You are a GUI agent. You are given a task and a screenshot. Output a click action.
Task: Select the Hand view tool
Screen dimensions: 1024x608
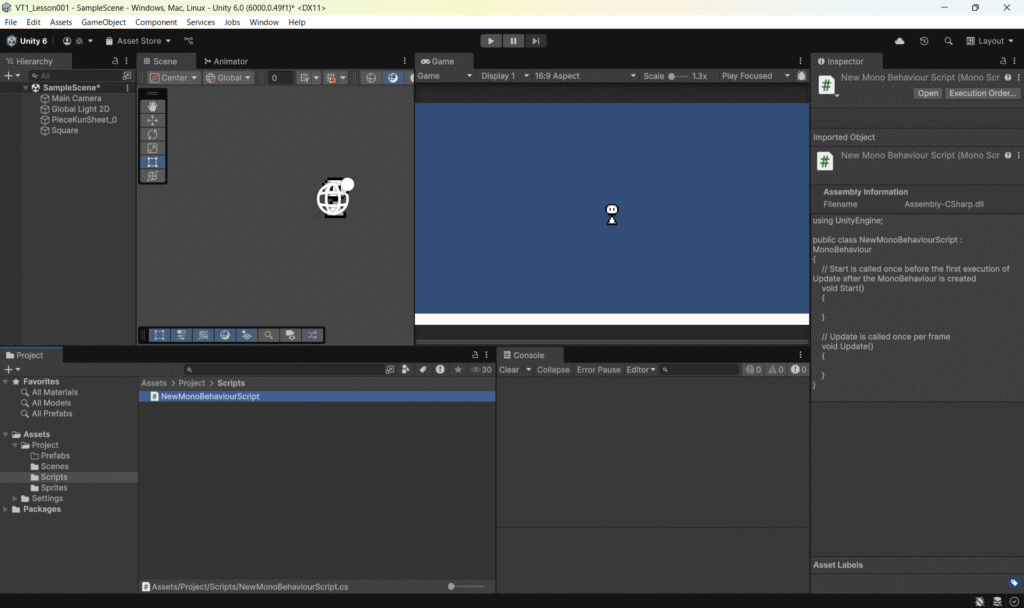click(x=152, y=106)
